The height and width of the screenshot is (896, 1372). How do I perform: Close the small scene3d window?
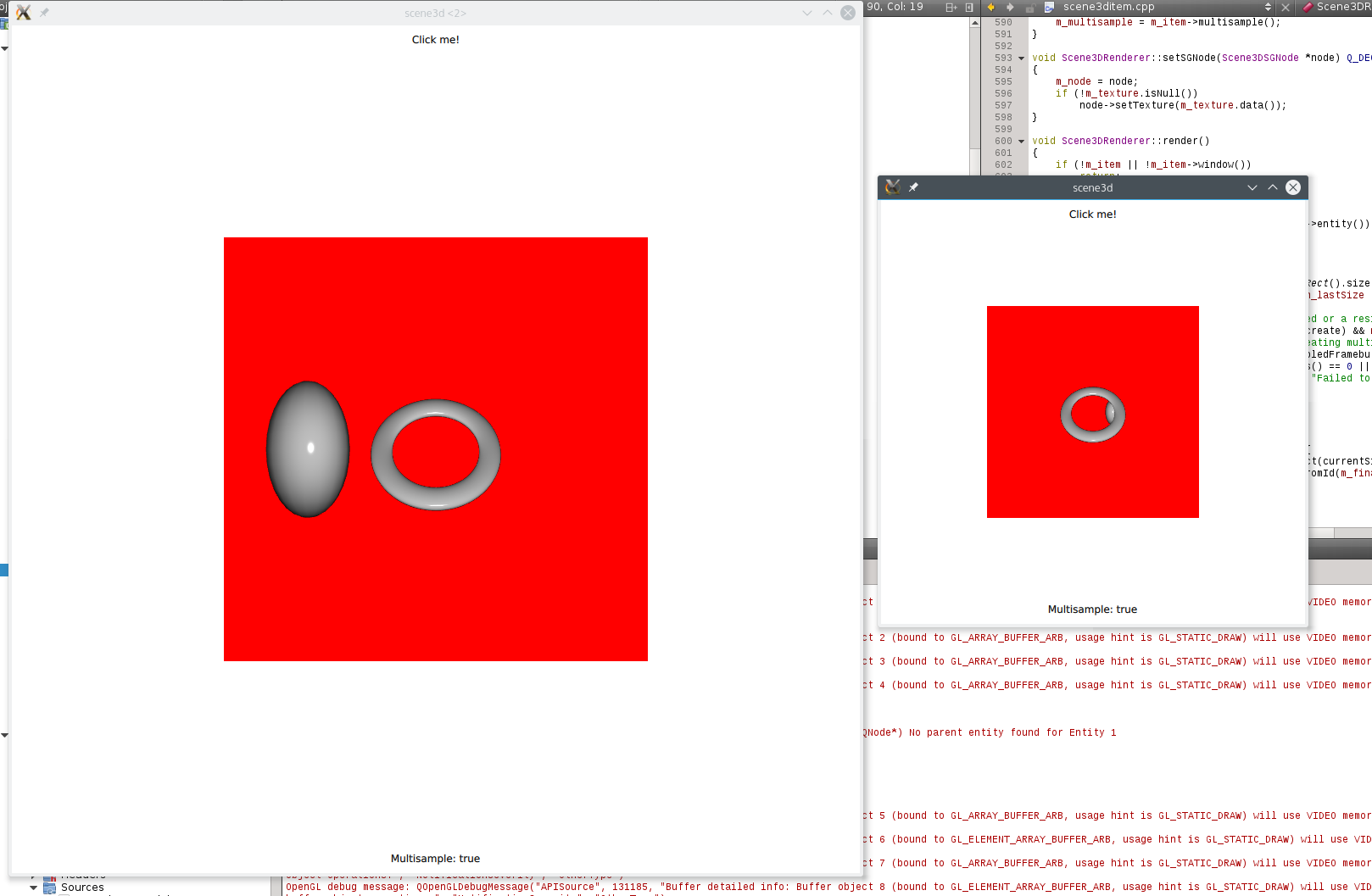click(x=1293, y=187)
